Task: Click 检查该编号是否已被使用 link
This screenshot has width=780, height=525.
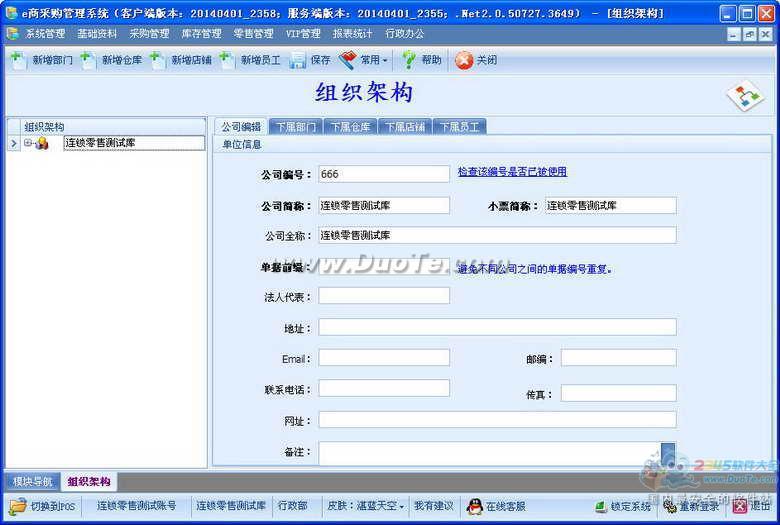Action: coord(512,172)
